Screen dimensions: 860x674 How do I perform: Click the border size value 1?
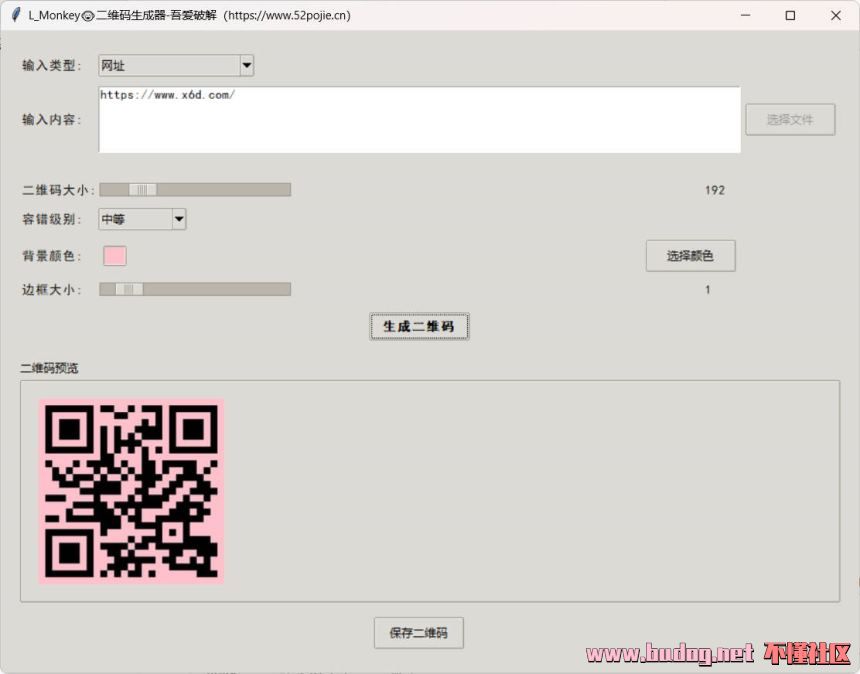[x=708, y=290]
